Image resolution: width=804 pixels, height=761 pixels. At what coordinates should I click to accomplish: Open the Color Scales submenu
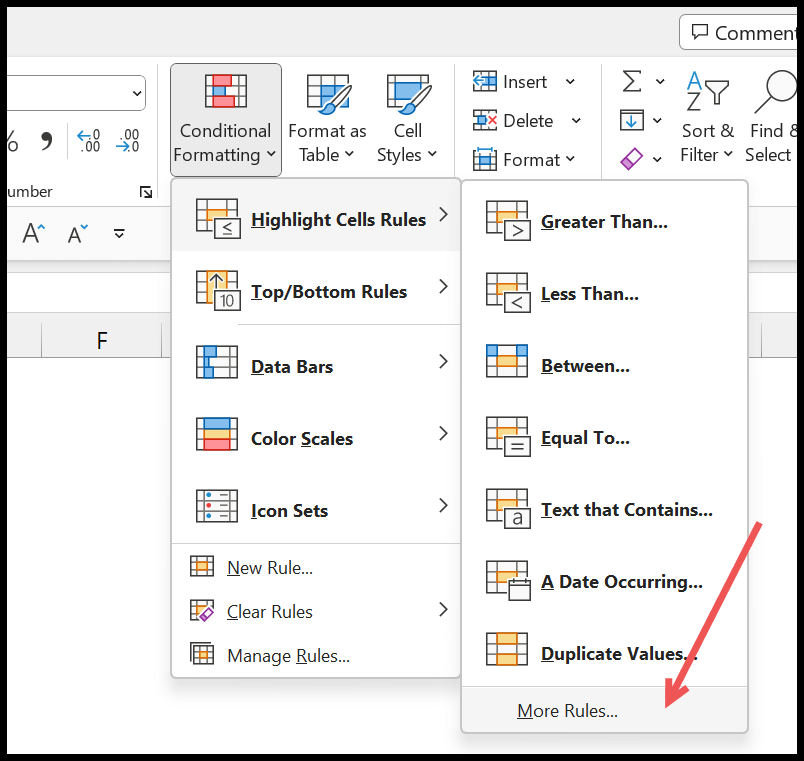[x=315, y=434]
